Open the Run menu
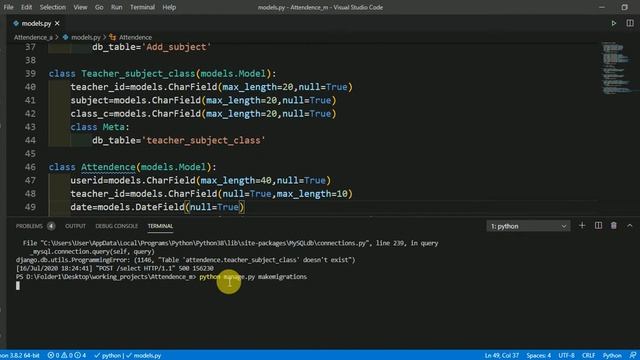Screen dimensions: 640x360 116,7
